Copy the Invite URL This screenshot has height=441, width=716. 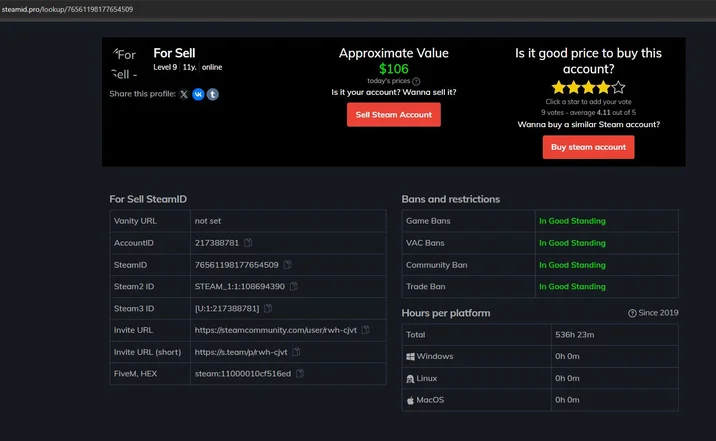click(365, 330)
